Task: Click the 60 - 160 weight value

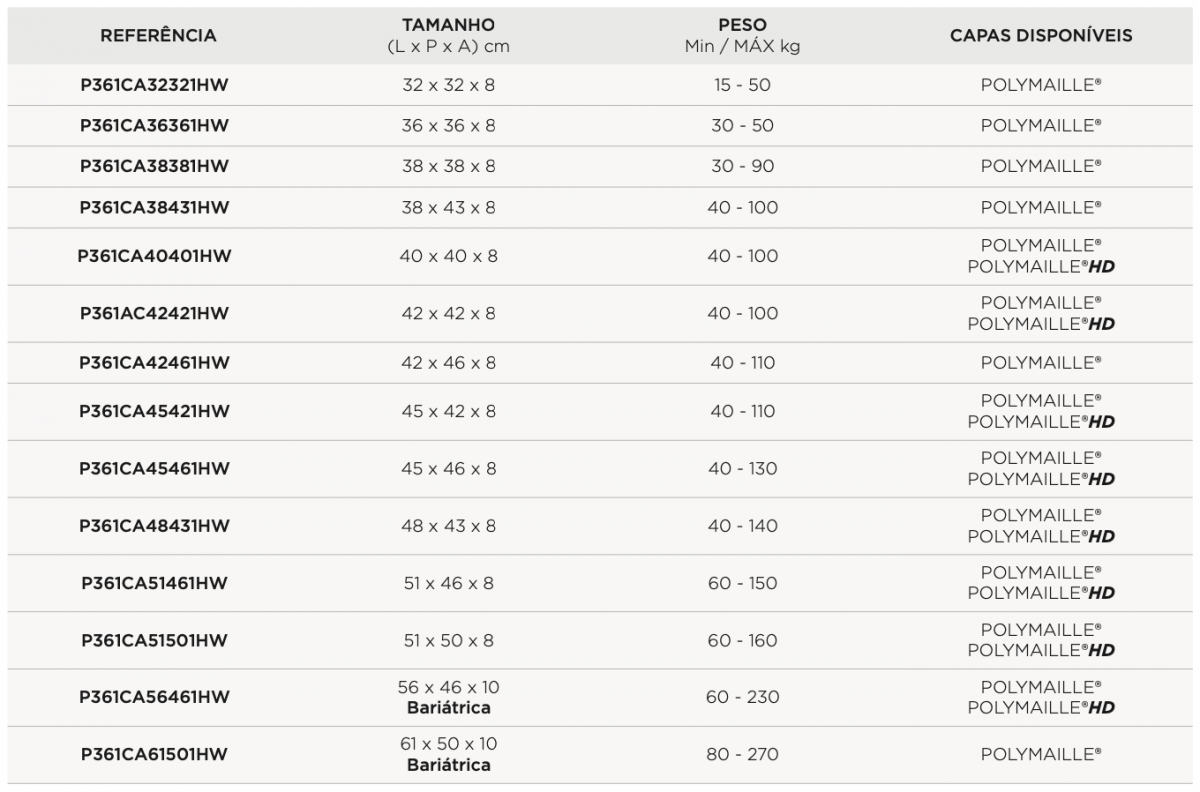Action: pos(742,640)
